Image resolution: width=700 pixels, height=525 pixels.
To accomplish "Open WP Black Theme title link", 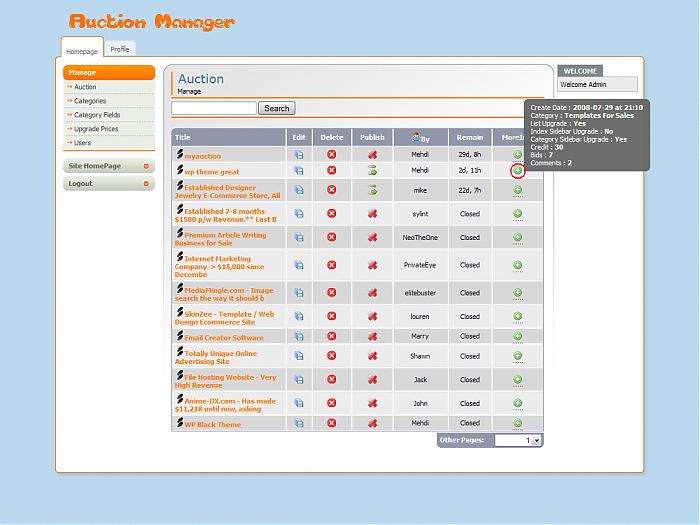I will pyautogui.click(x=212, y=425).
